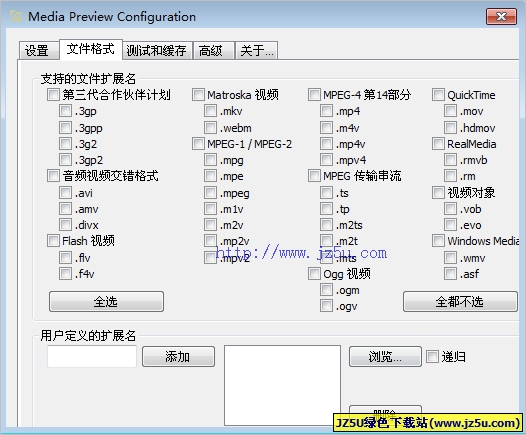Open the 测试和缓存 tab
Screen dimensions: 526x435
click(157, 51)
